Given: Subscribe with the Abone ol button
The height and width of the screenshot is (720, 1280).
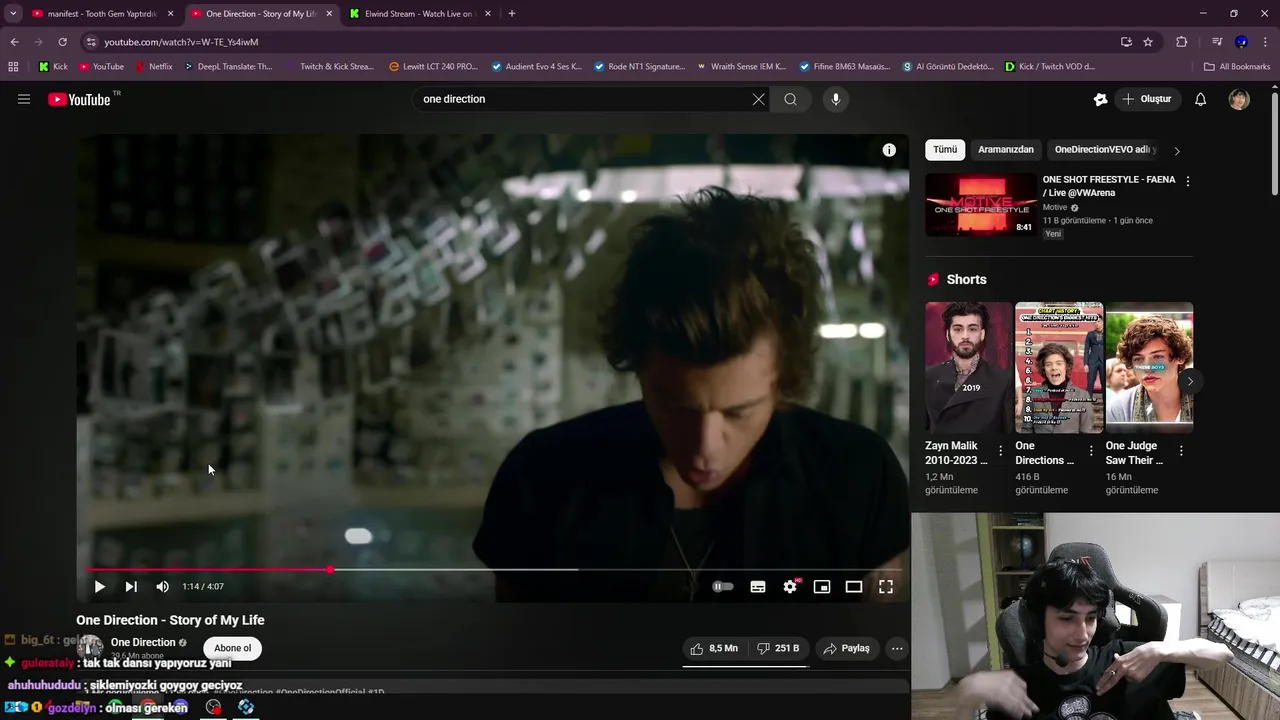Looking at the screenshot, I should coord(232,648).
